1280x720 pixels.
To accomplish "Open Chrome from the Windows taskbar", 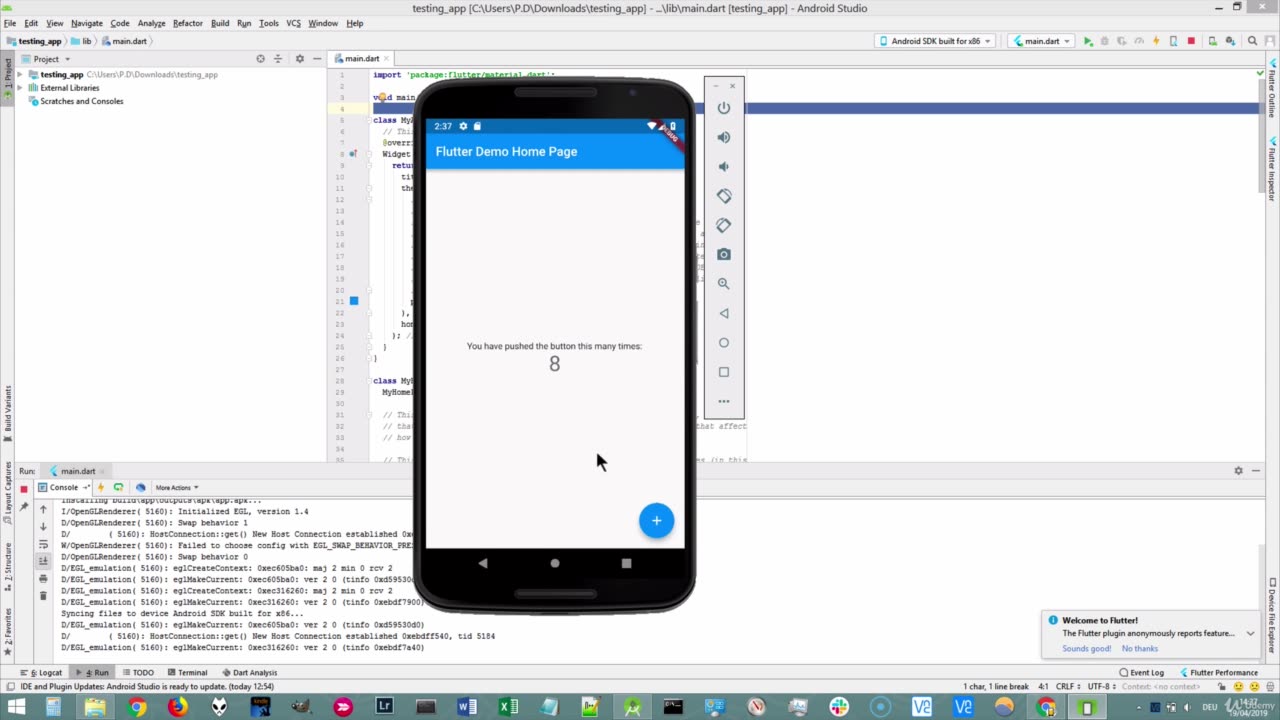I will click(x=136, y=707).
